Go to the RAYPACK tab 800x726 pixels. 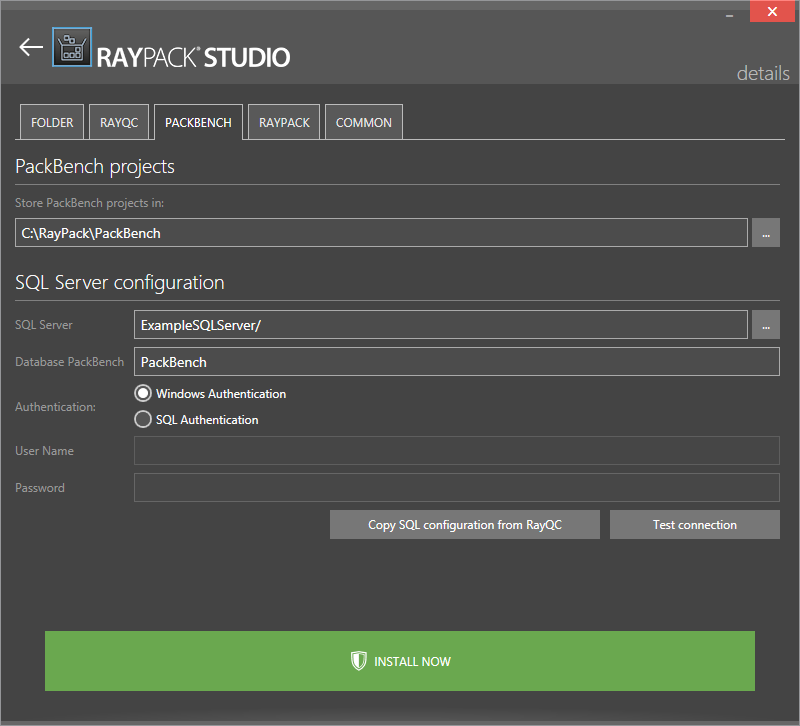[284, 123]
